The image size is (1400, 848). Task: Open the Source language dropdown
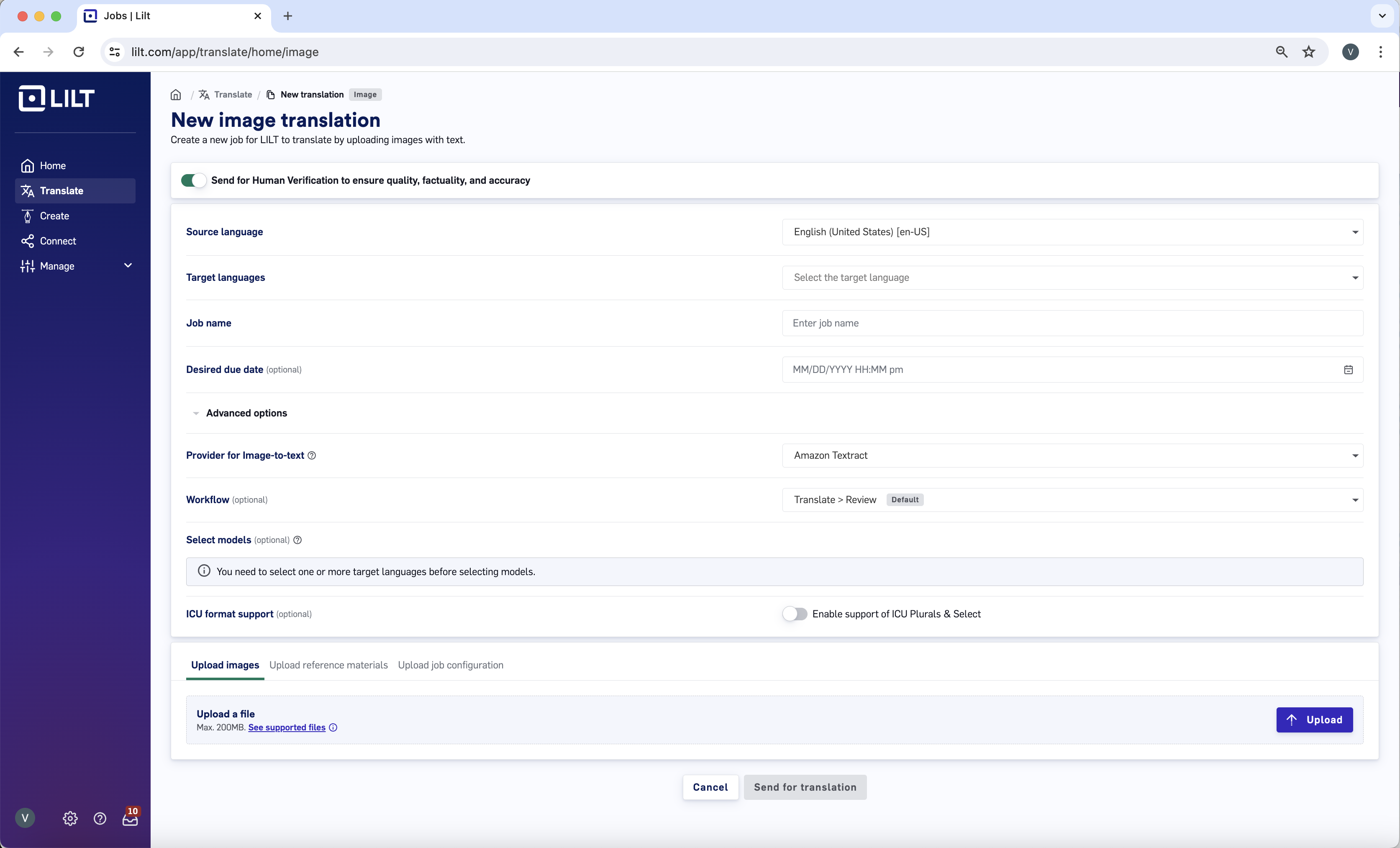pyautogui.click(x=1072, y=232)
